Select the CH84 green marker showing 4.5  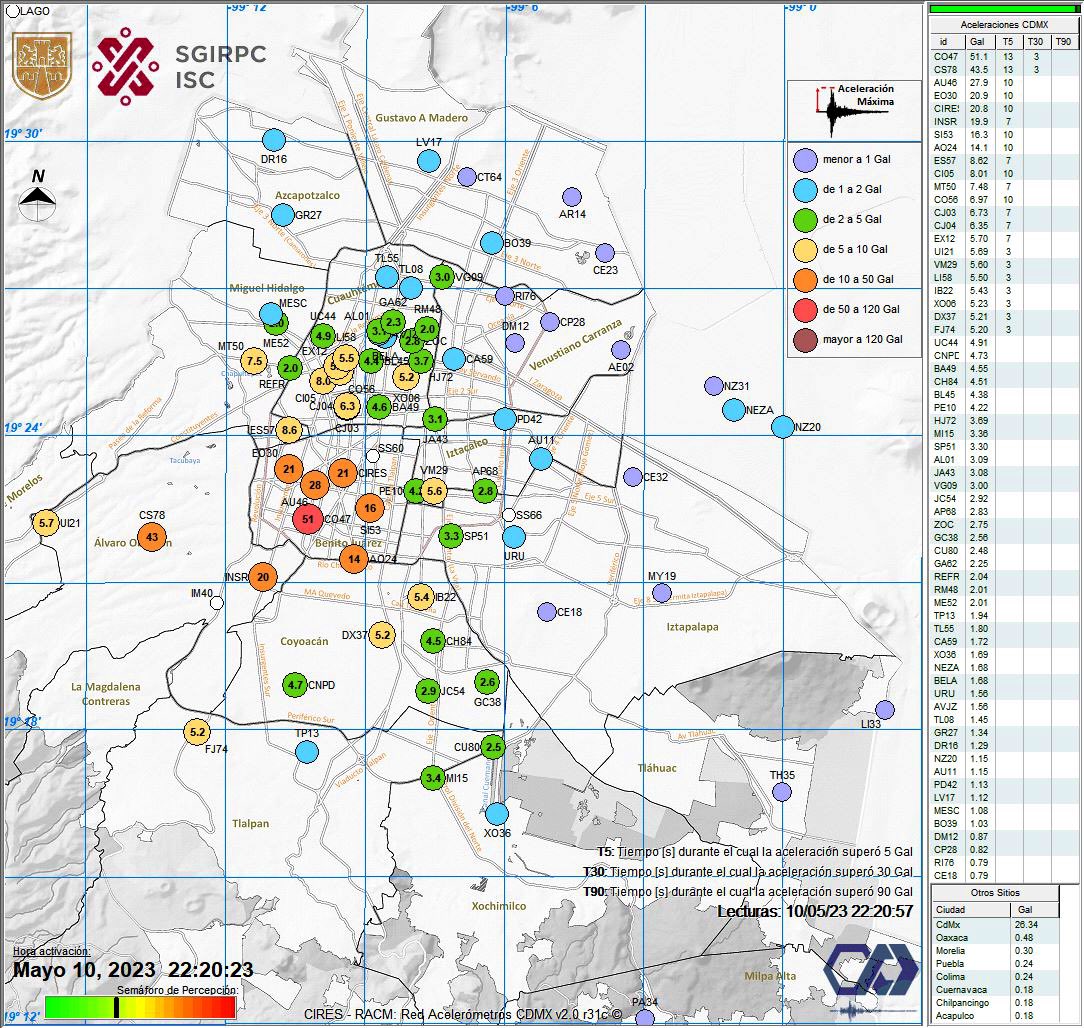click(x=433, y=641)
